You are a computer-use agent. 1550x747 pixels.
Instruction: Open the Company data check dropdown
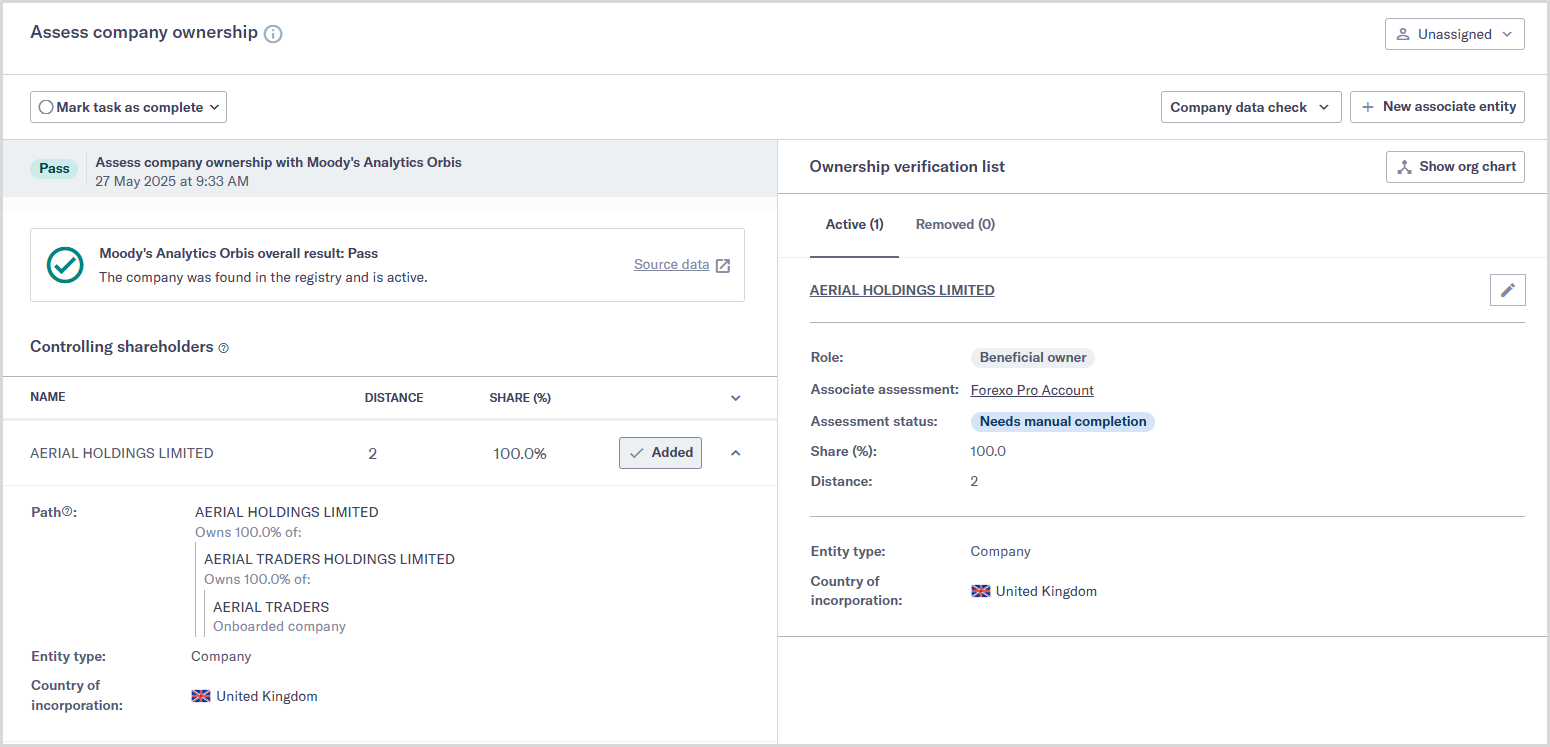point(1250,107)
